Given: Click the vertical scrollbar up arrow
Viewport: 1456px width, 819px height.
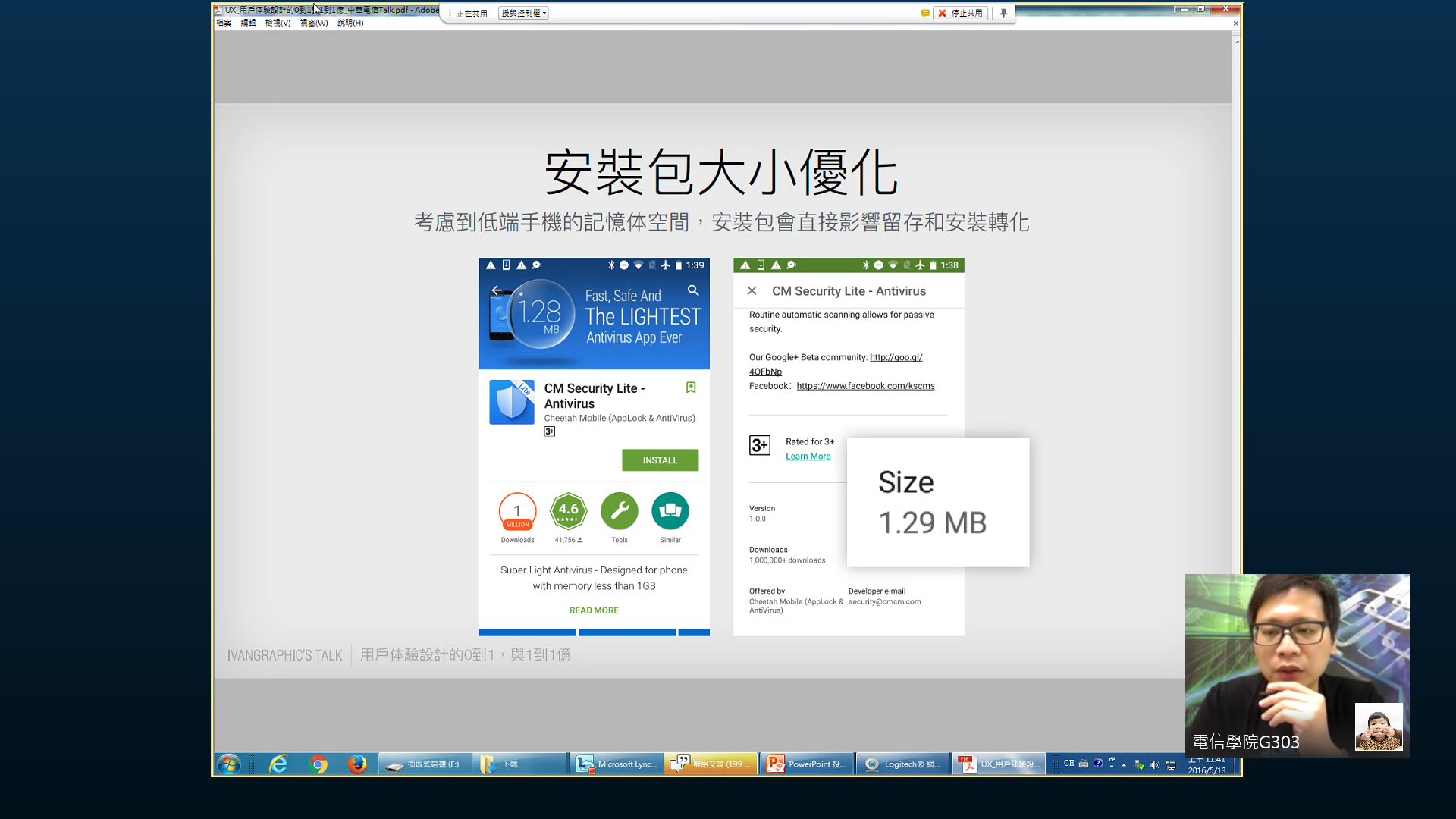Looking at the screenshot, I should (x=1237, y=41).
